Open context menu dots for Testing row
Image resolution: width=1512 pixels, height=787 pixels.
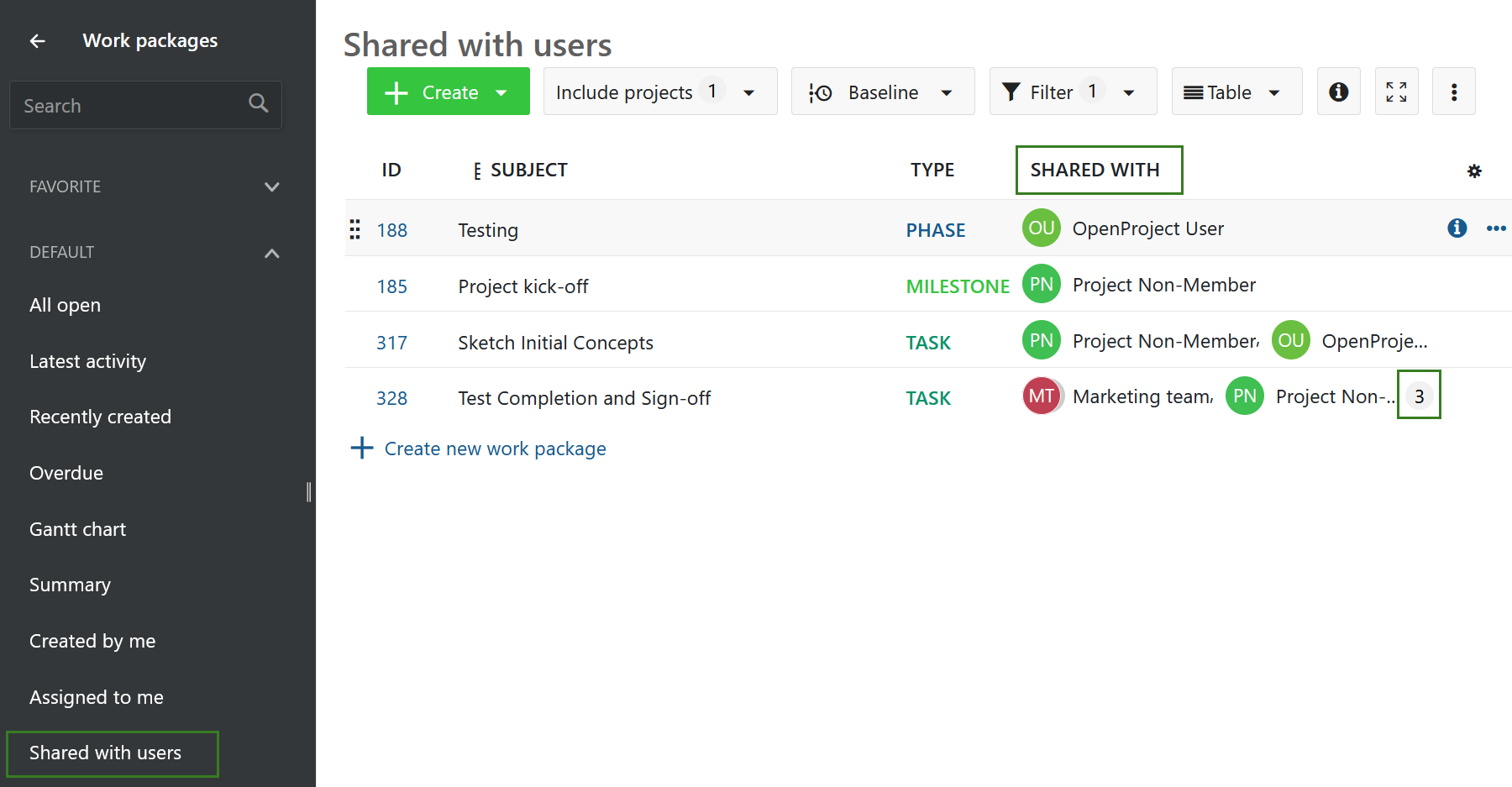pyautogui.click(x=1495, y=228)
